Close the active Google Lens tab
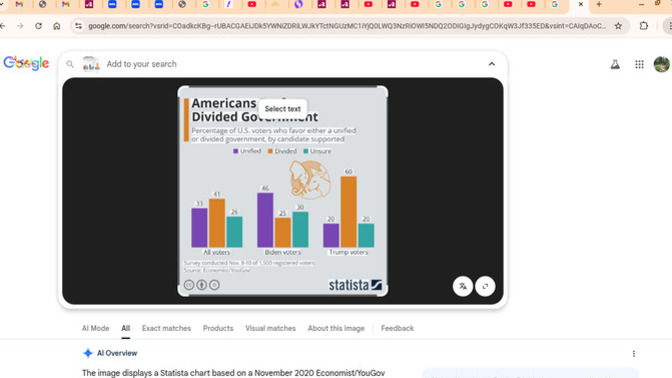 point(581,4)
